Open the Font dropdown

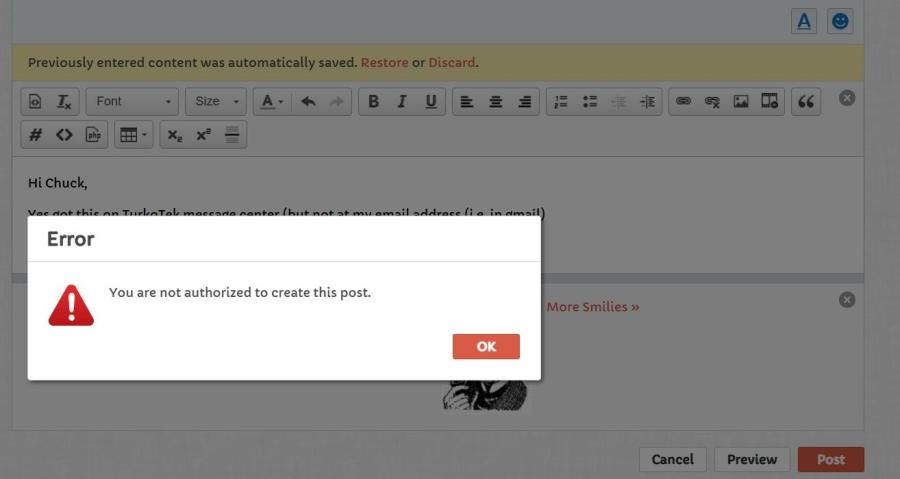coord(132,102)
